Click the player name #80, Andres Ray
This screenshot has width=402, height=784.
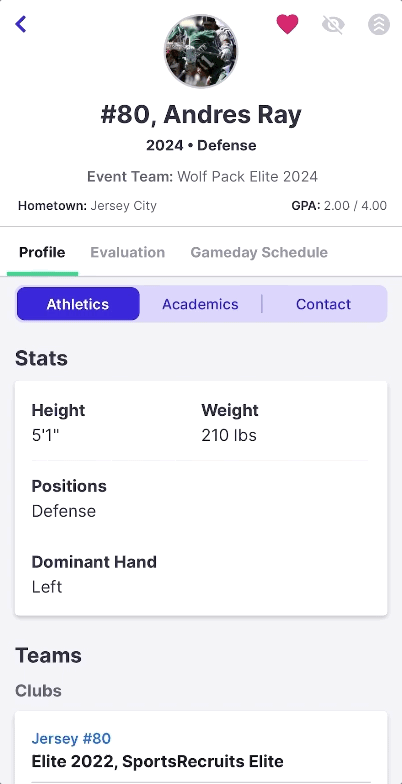(x=201, y=114)
